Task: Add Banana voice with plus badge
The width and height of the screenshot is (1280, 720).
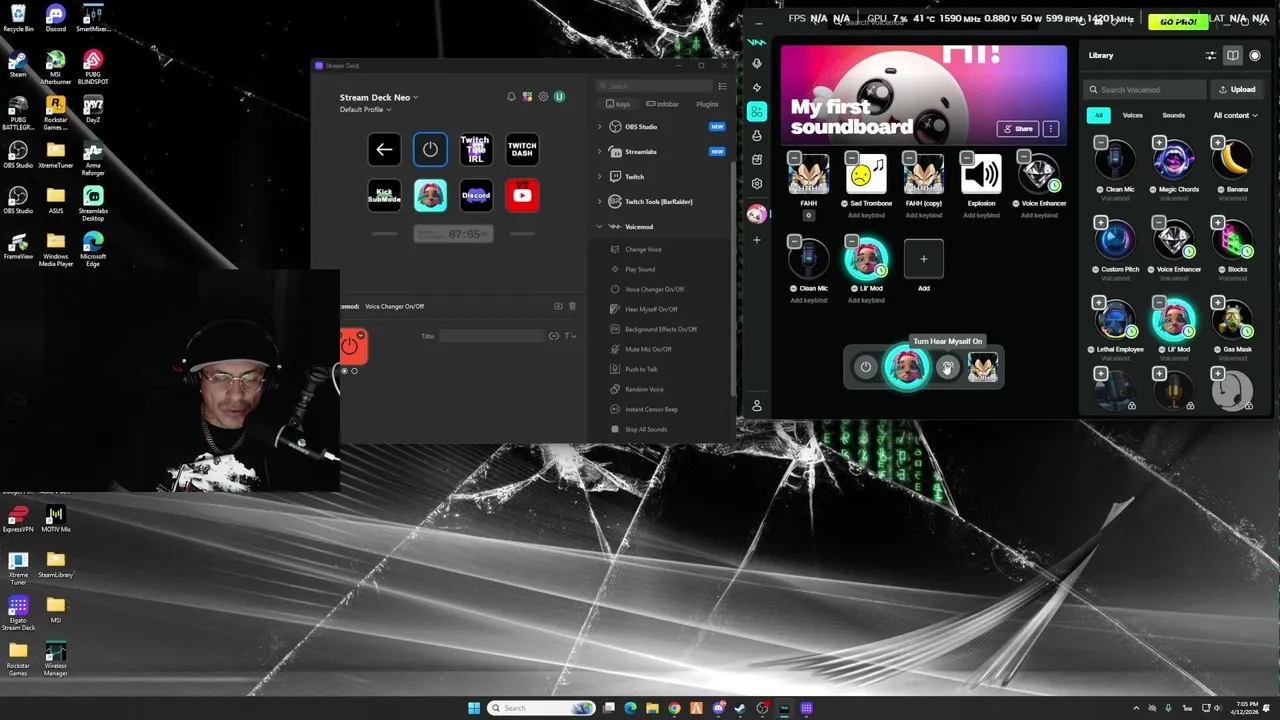Action: click(x=1218, y=143)
